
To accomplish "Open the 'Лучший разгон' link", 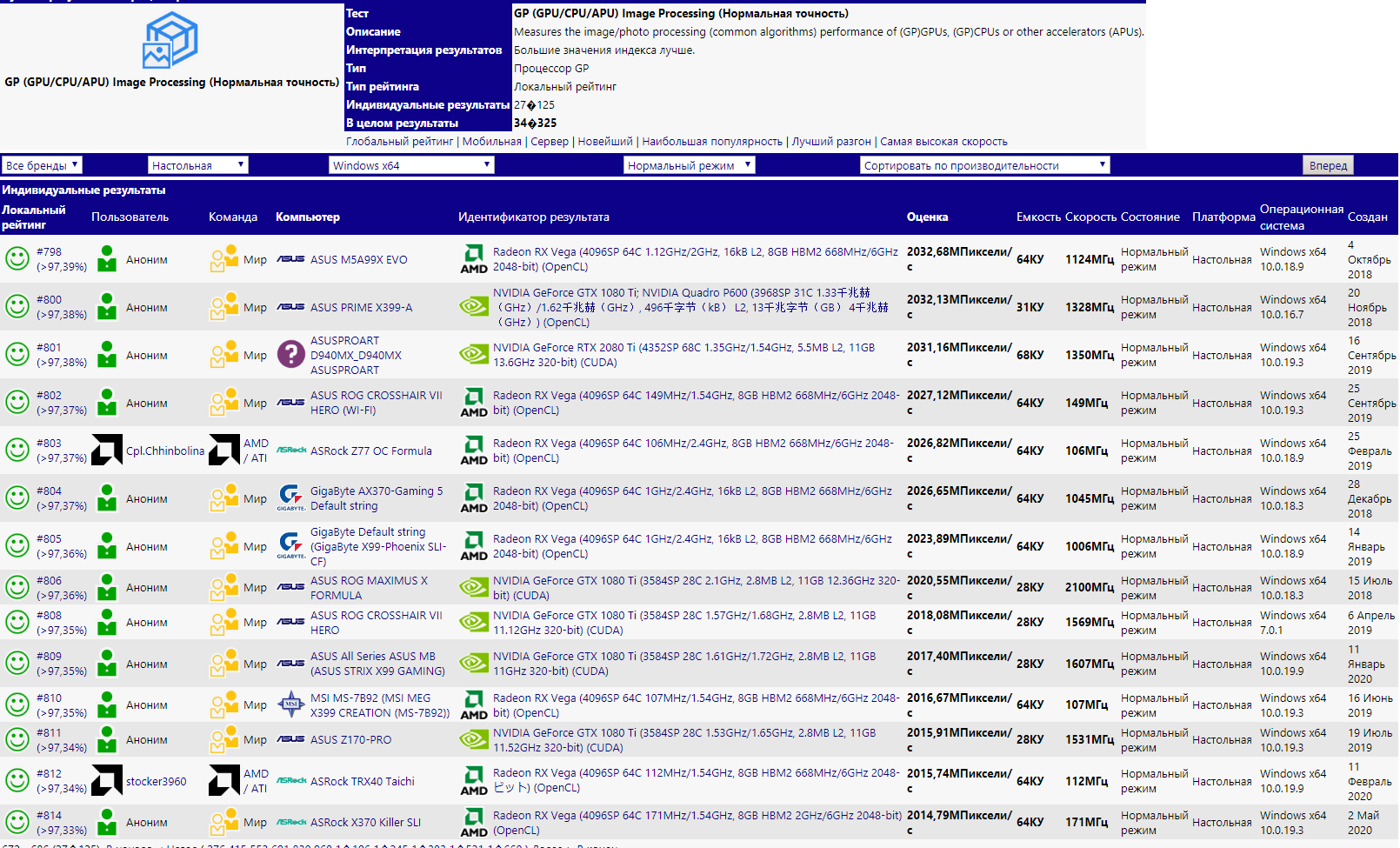I will pyautogui.click(x=831, y=142).
